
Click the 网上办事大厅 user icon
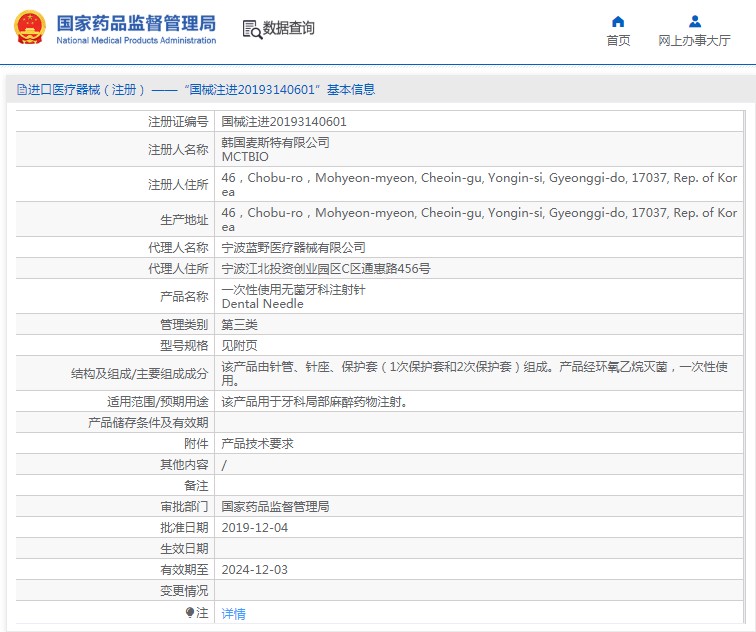tap(694, 21)
